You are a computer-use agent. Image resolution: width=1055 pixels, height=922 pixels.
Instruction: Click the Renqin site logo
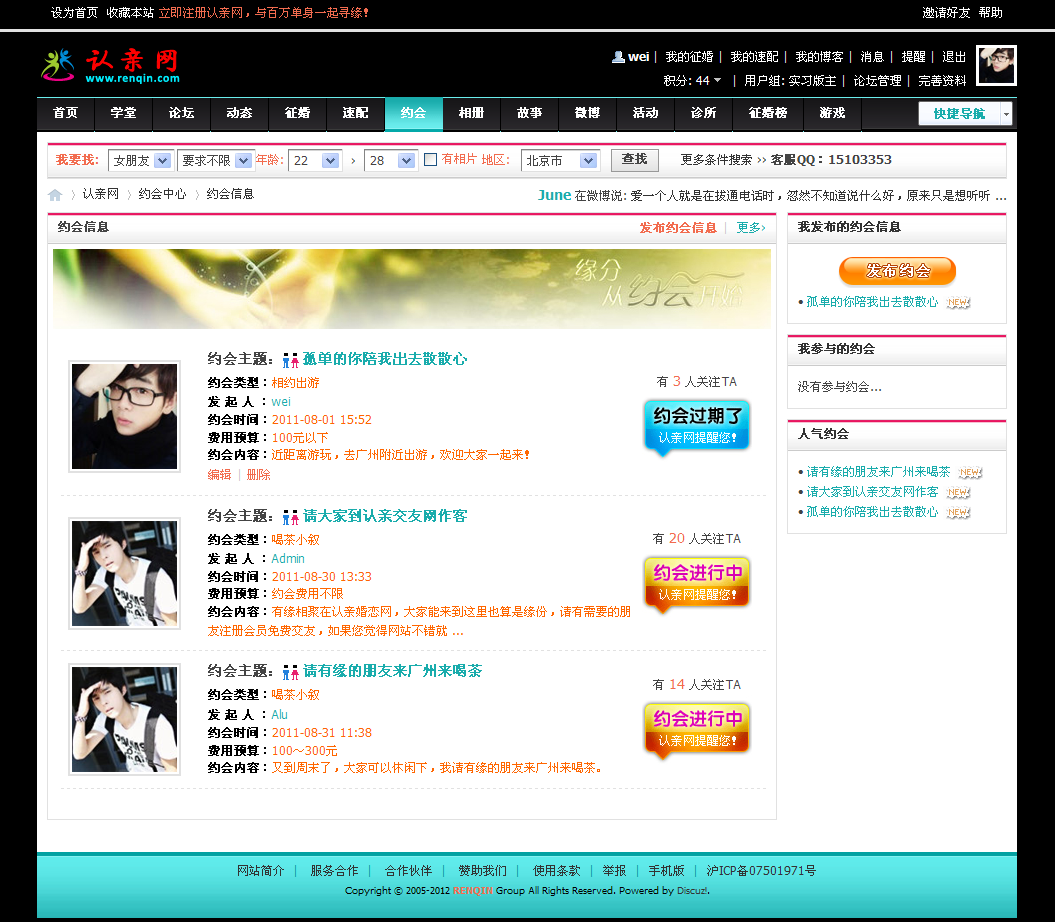110,65
